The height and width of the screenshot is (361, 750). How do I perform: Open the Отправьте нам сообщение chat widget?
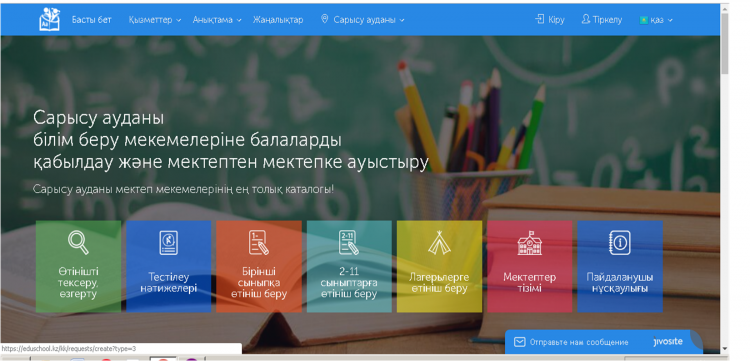(x=604, y=342)
